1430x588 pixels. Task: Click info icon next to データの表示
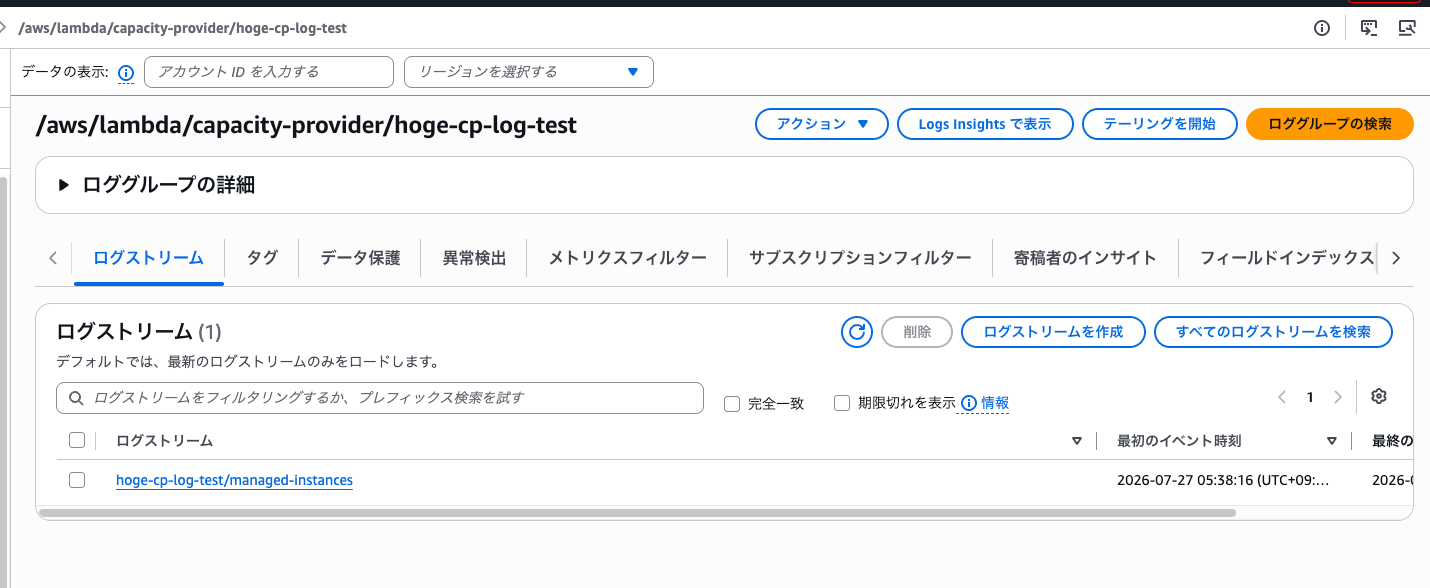tap(126, 73)
